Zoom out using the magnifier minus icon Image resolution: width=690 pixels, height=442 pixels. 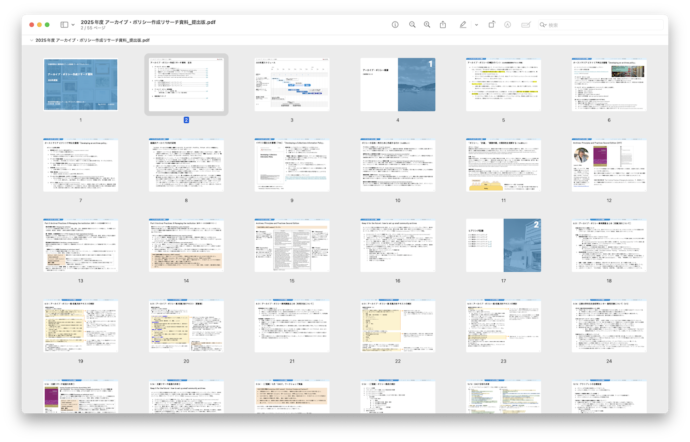411,24
